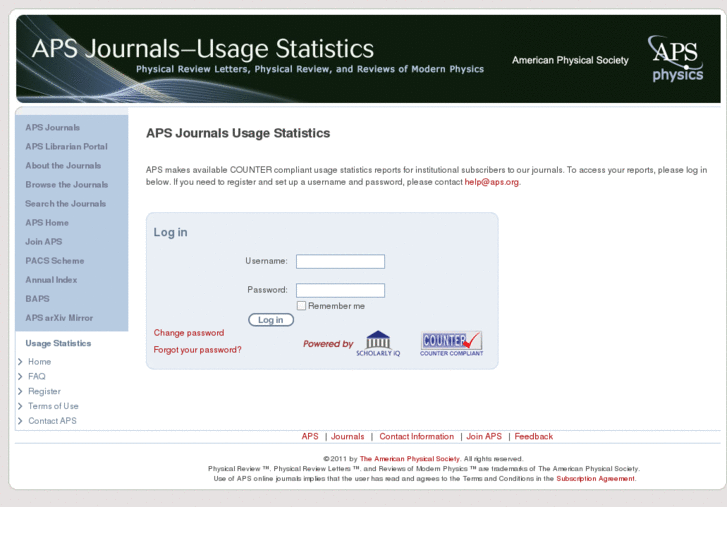
Task: Open Contact Information footer link
Action: [416, 436]
